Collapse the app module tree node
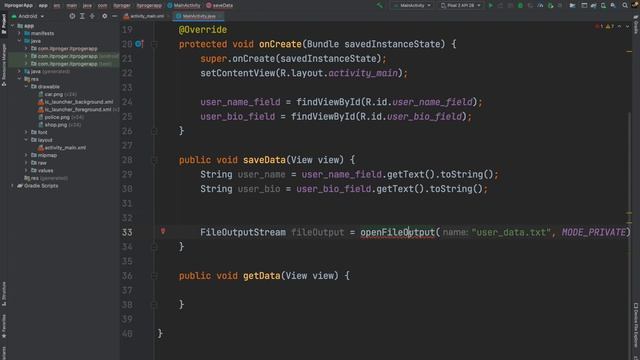The height and width of the screenshot is (360, 640). pyautogui.click(x=13, y=26)
